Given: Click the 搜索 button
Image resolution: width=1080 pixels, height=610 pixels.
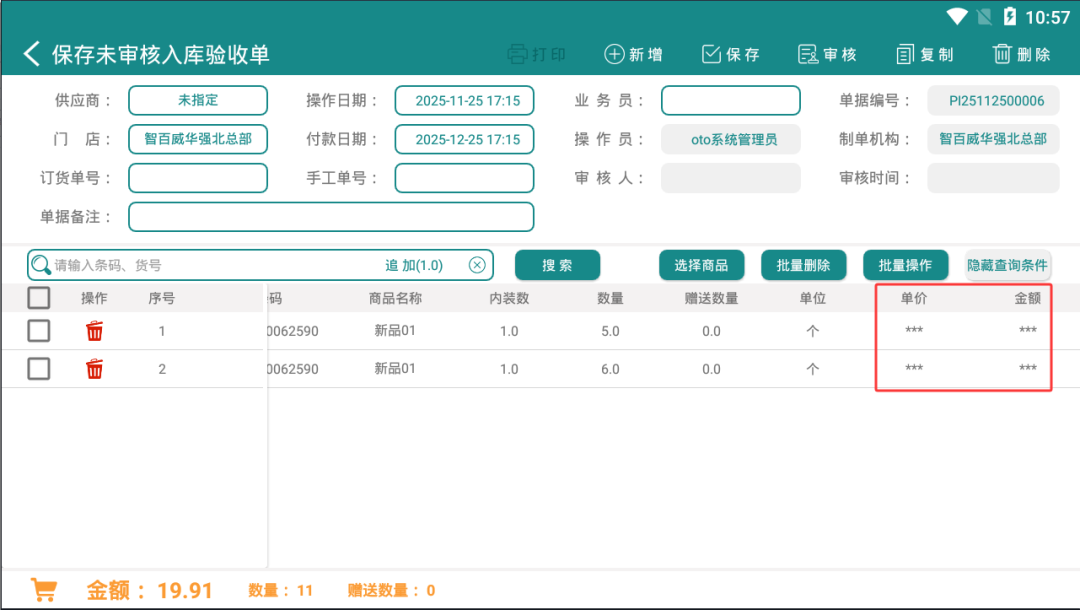Looking at the screenshot, I should (x=557, y=265).
